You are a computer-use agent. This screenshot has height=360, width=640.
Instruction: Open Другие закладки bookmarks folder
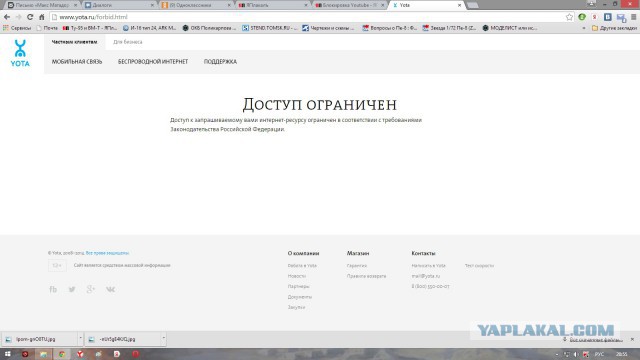pos(614,28)
